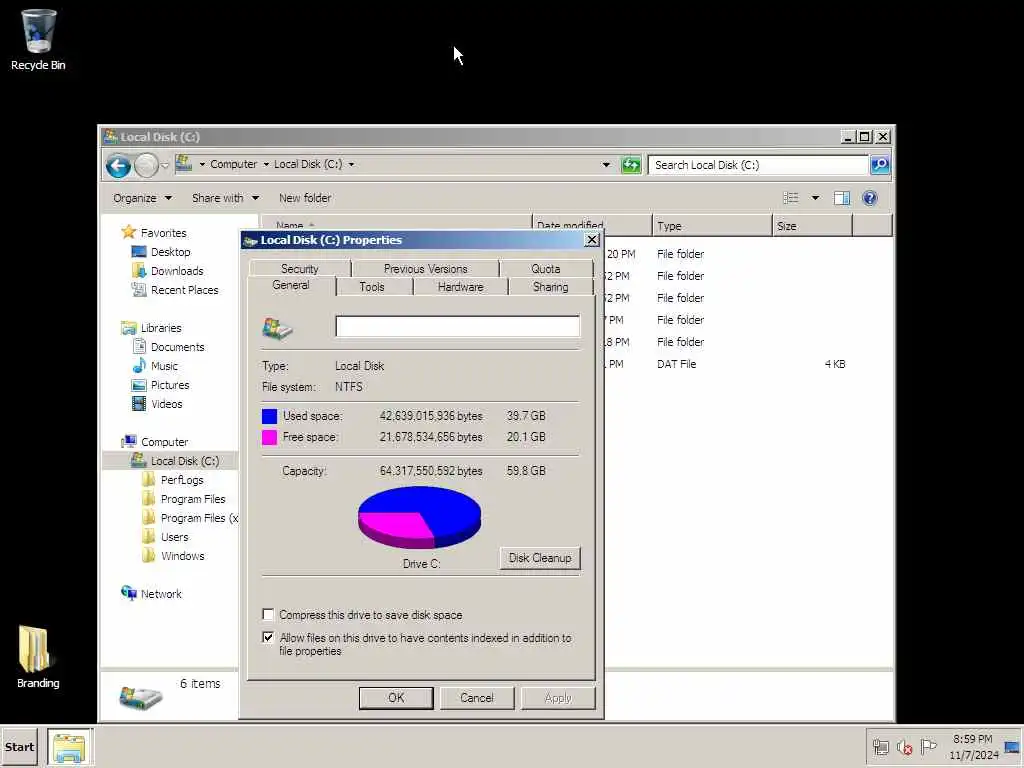The image size is (1024, 768).
Task: Click the Apply button
Action: 558,697
